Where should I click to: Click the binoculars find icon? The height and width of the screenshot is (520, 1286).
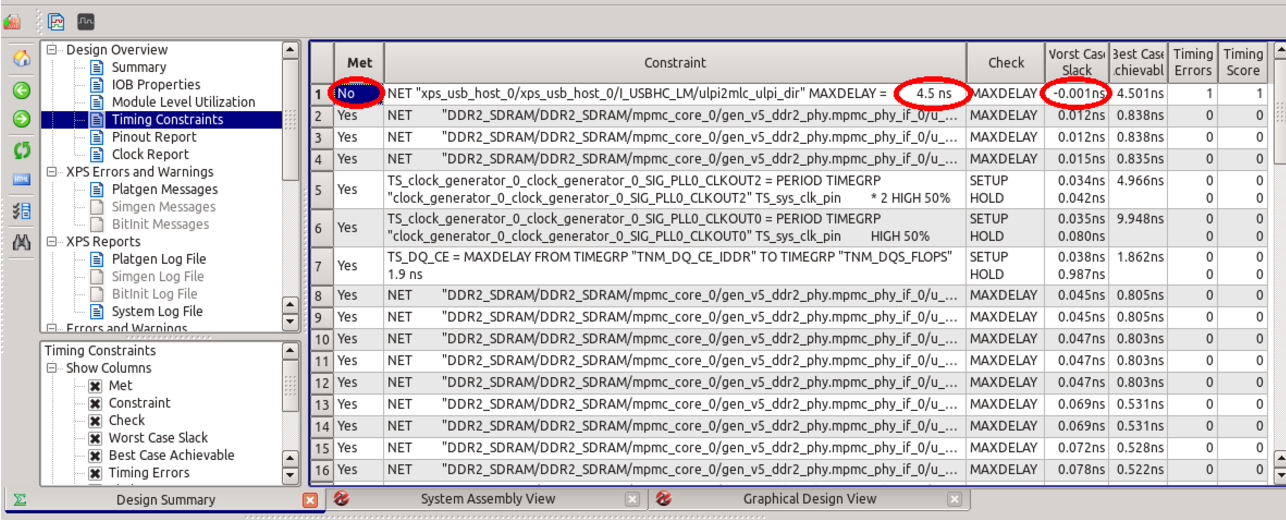pyautogui.click(x=21, y=242)
